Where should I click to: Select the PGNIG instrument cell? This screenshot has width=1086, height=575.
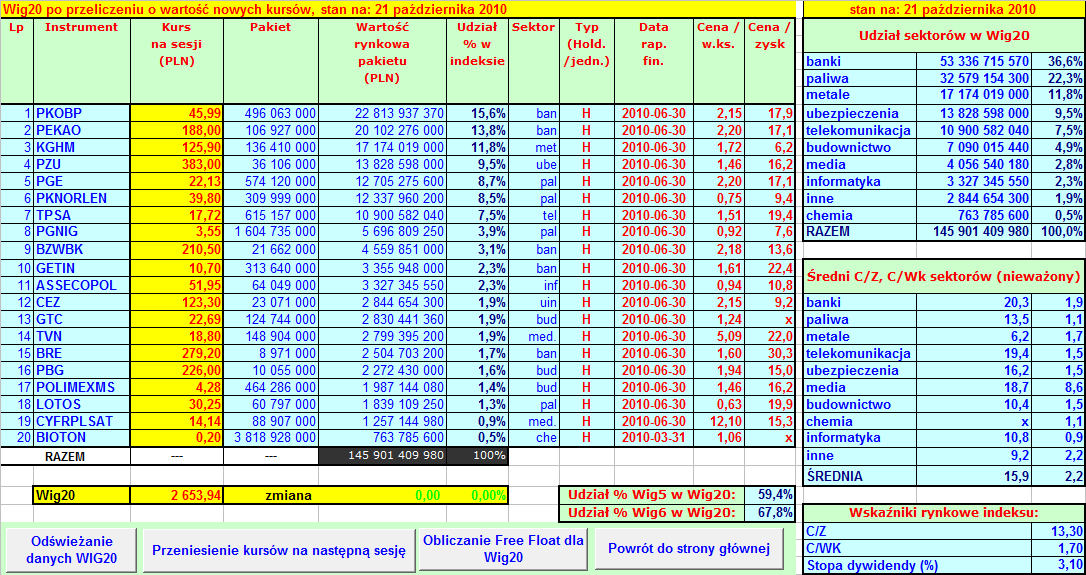click(x=82, y=231)
